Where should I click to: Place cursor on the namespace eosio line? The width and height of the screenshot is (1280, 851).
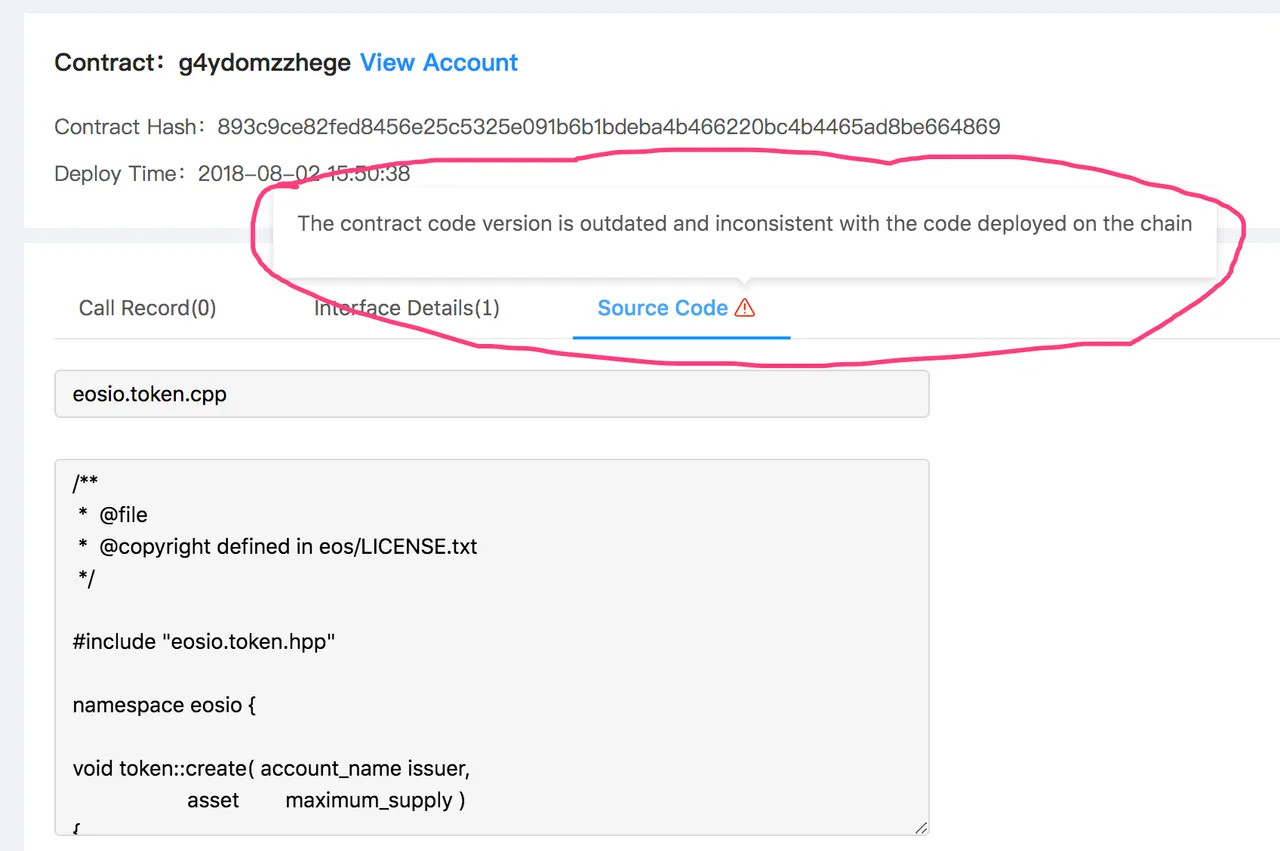165,706
